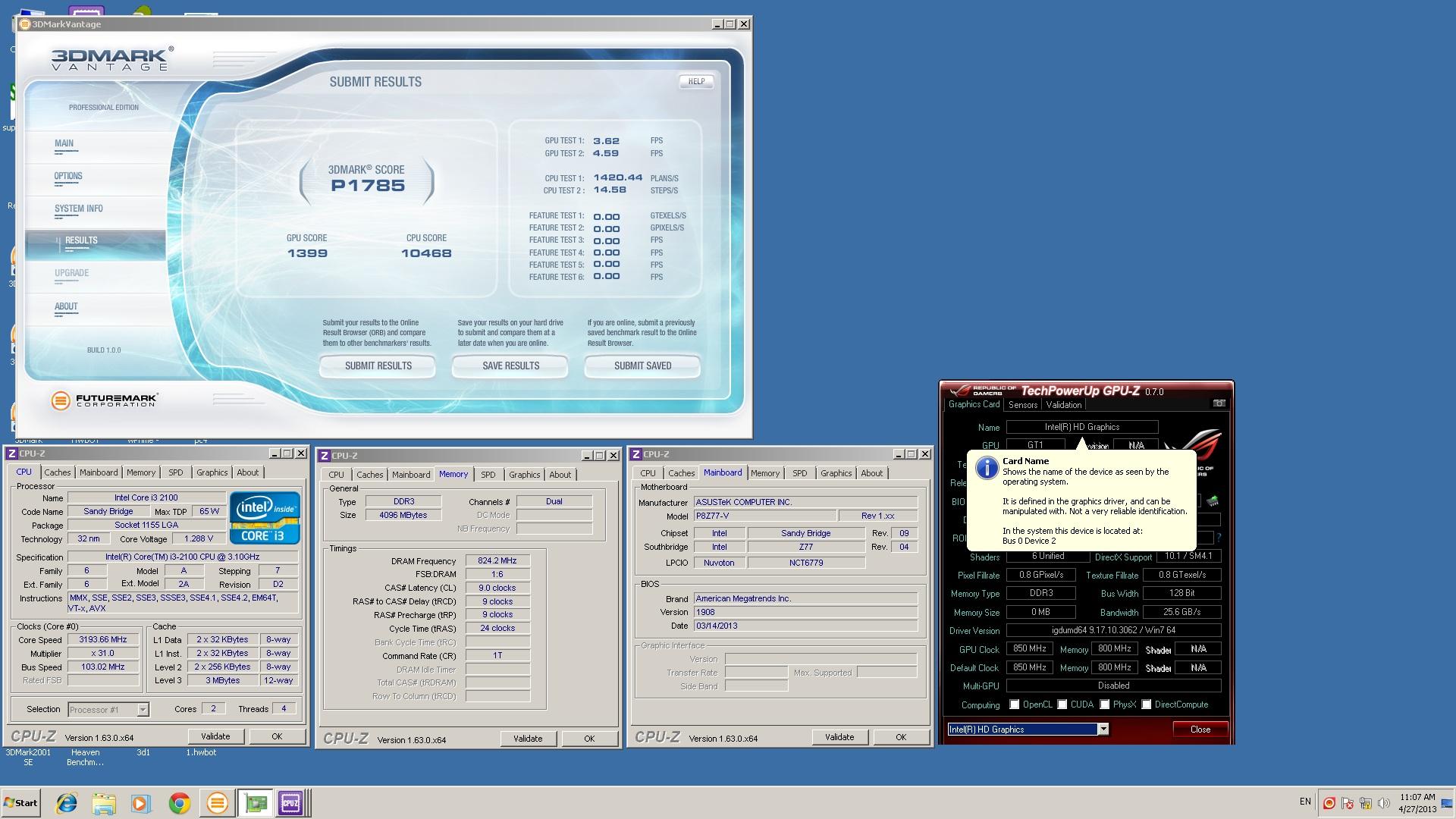Click the HELP button in 3DMark
This screenshot has height=819, width=1456.
pos(696,81)
